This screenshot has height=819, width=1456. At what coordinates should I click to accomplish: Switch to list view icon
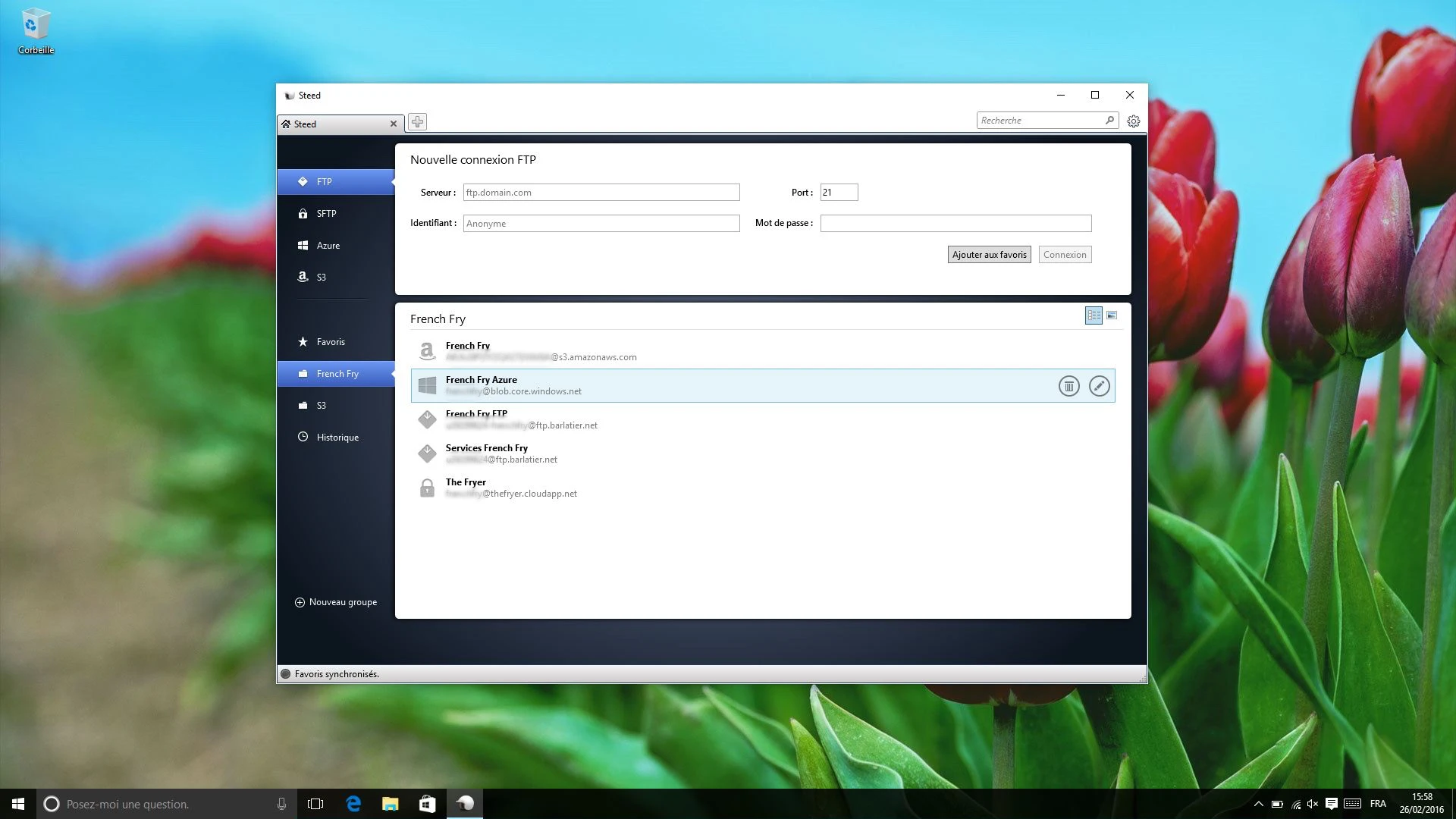[1094, 315]
